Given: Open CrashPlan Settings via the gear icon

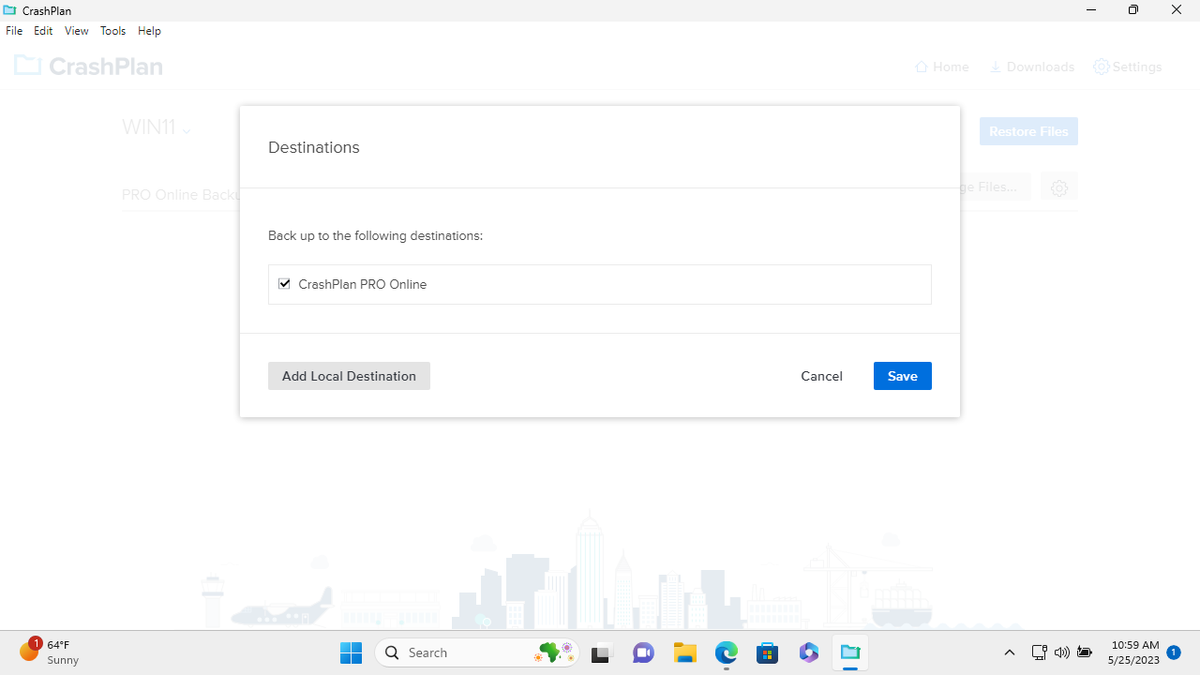Looking at the screenshot, I should 1127,66.
